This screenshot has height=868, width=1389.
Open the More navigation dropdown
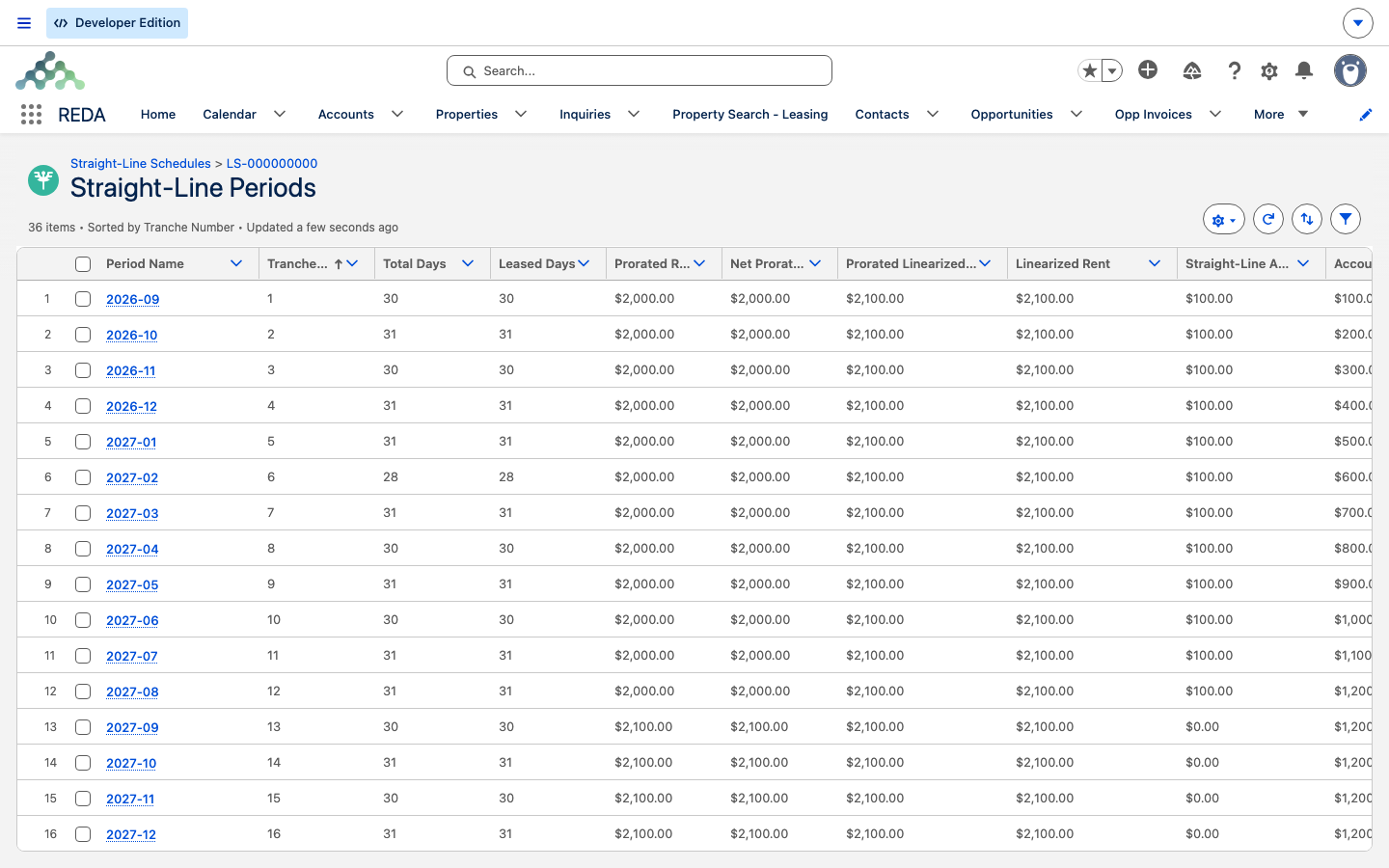point(1281,114)
